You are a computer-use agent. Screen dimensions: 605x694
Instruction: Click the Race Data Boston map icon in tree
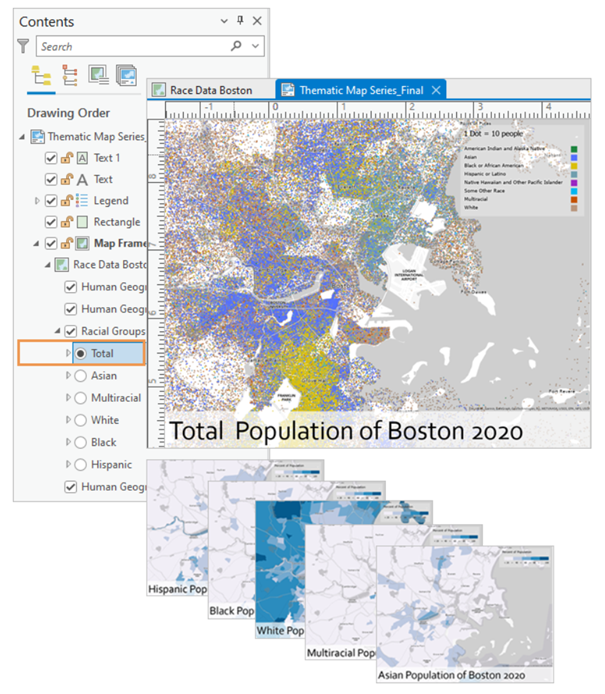(x=62, y=265)
